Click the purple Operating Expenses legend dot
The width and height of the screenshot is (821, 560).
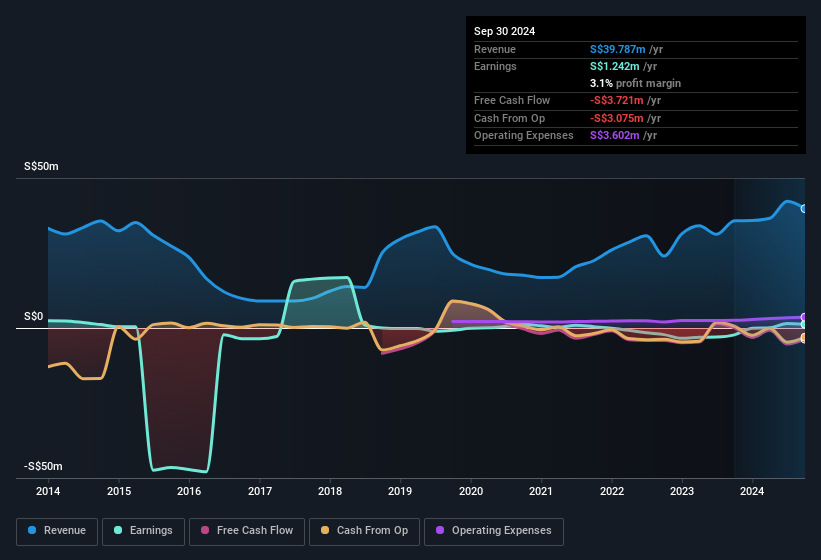coord(440,531)
